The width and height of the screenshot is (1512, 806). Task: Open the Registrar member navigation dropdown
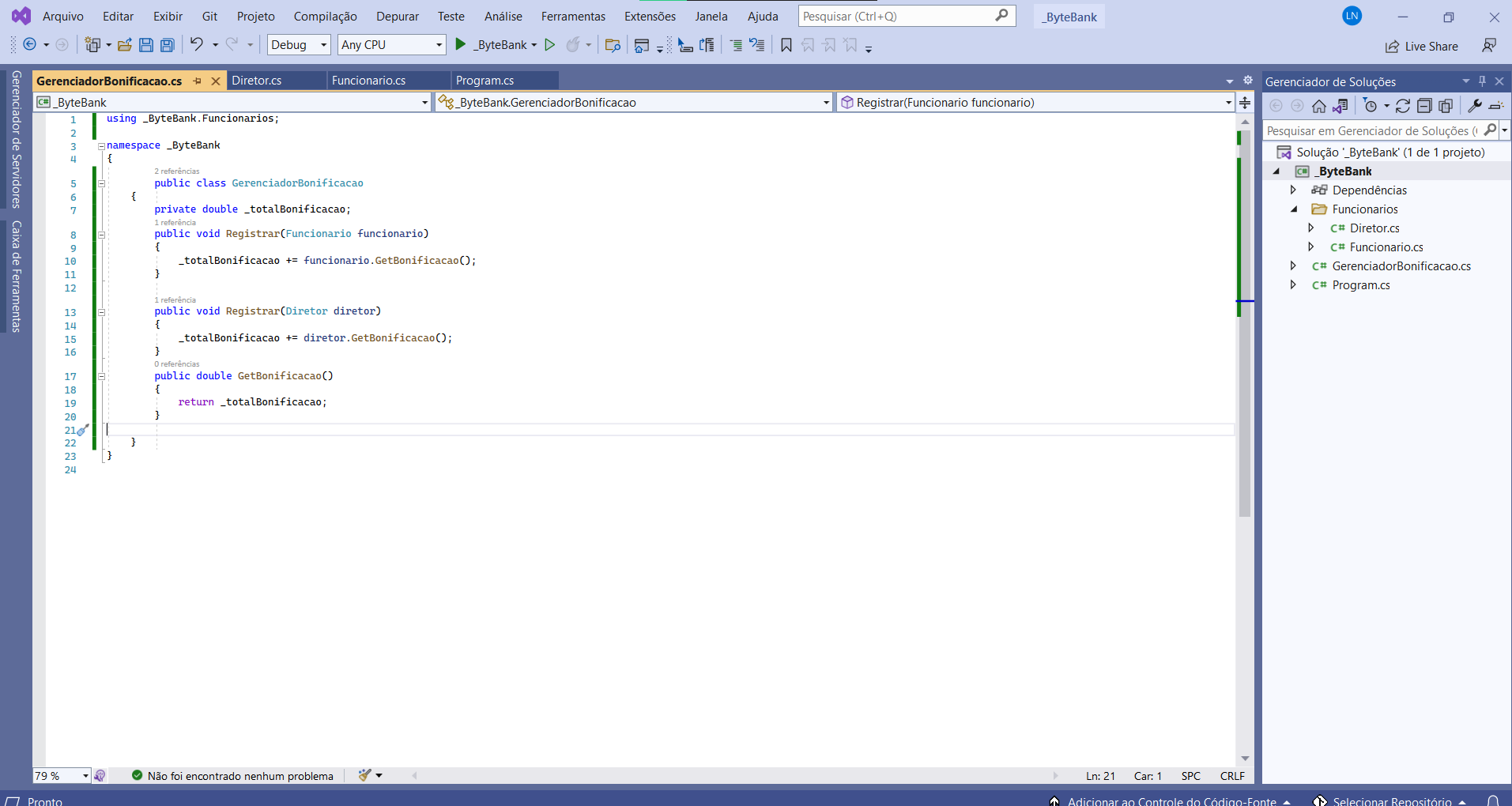1035,102
